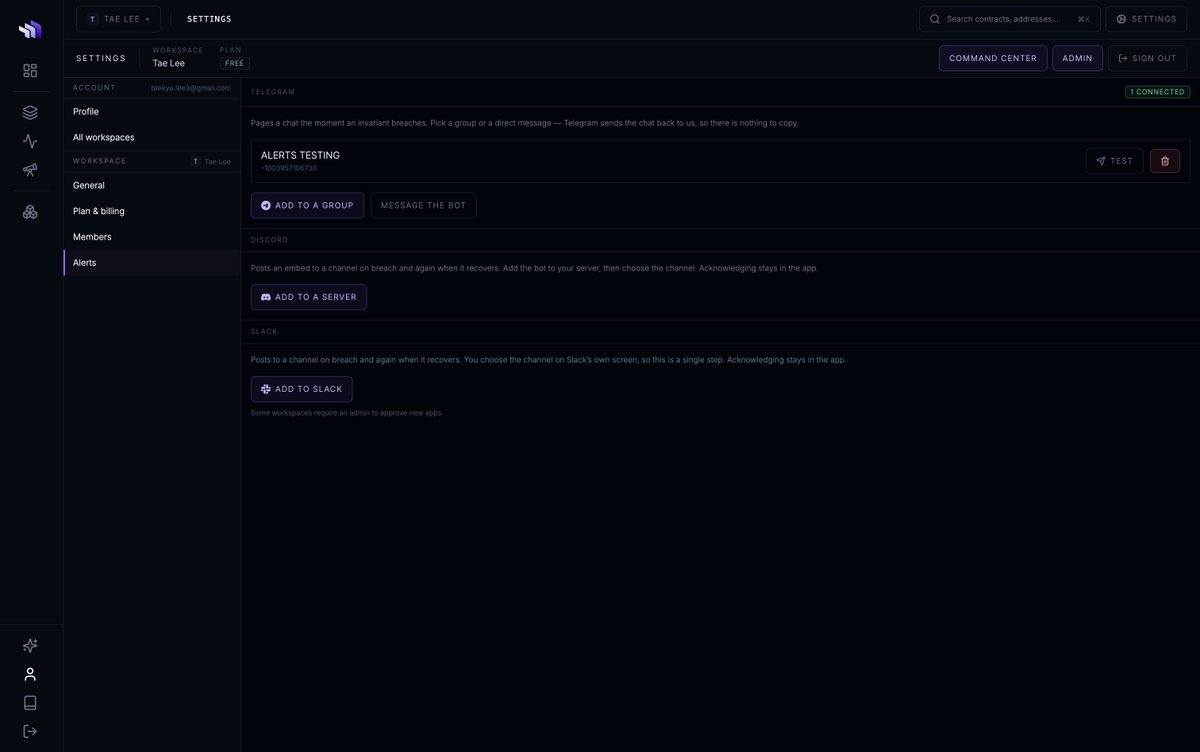Open the Admin page
The height and width of the screenshot is (752, 1200).
(1077, 58)
